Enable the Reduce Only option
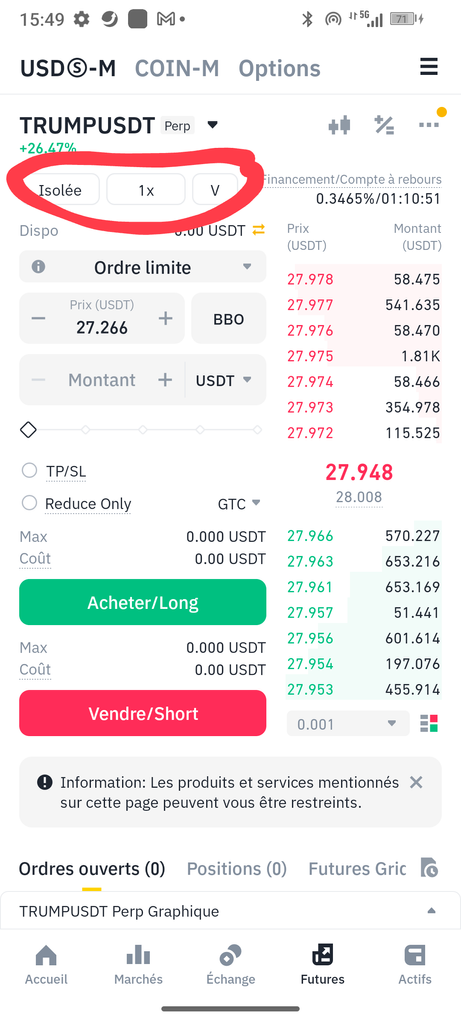 [29, 504]
